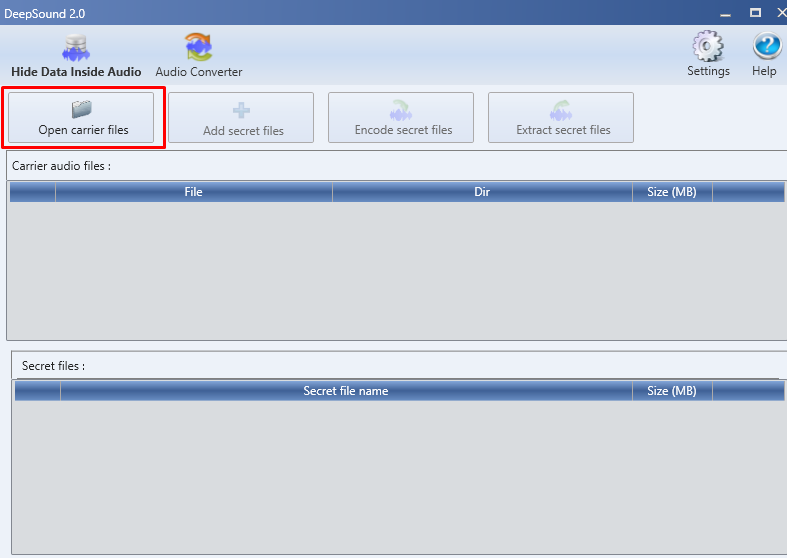The height and width of the screenshot is (558, 787).
Task: Close the DeepSound window
Action: point(781,13)
